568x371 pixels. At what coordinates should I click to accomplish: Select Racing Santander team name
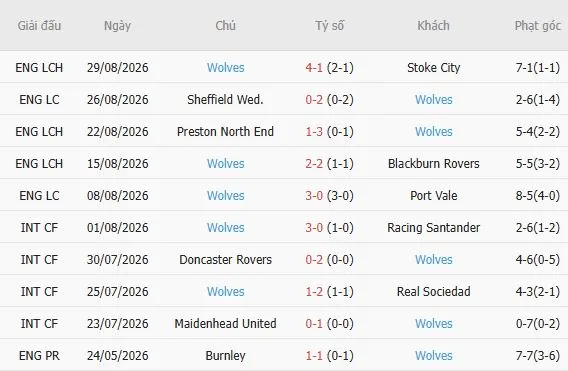point(434,227)
